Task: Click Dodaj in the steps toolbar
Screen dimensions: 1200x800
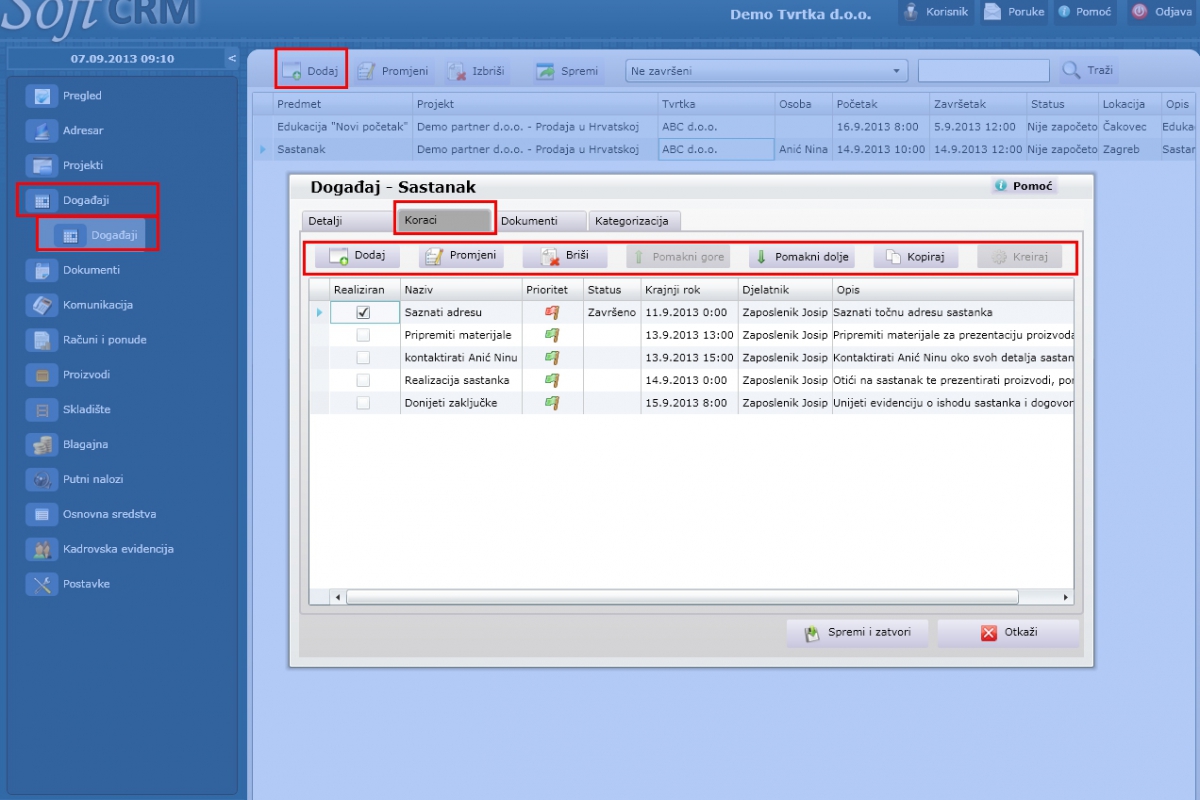Action: coord(357,256)
